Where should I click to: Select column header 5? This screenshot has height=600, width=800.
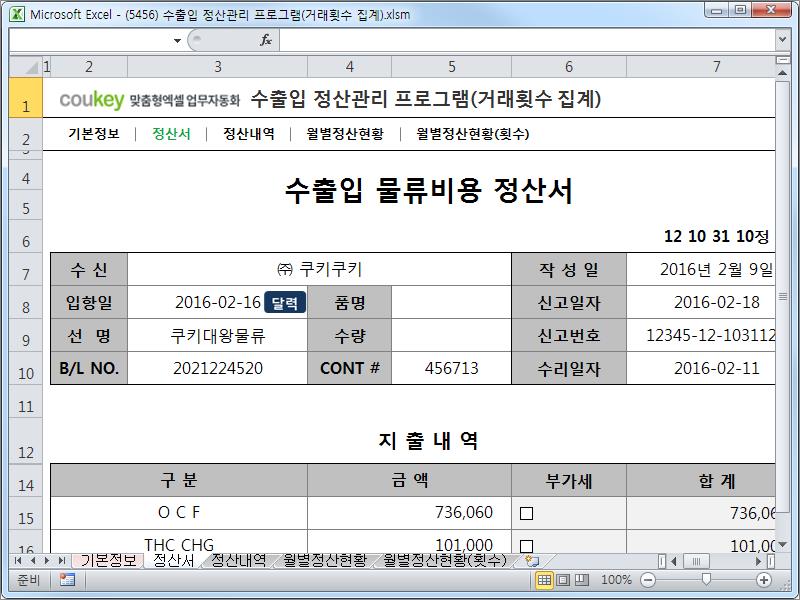[x=452, y=67]
